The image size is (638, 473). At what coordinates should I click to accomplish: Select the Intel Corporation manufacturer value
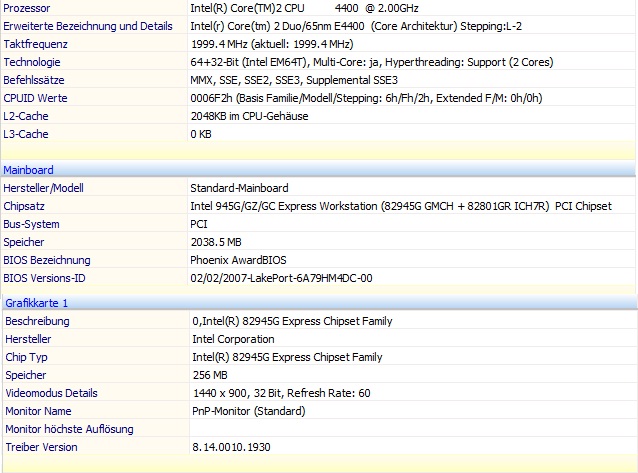click(234, 339)
